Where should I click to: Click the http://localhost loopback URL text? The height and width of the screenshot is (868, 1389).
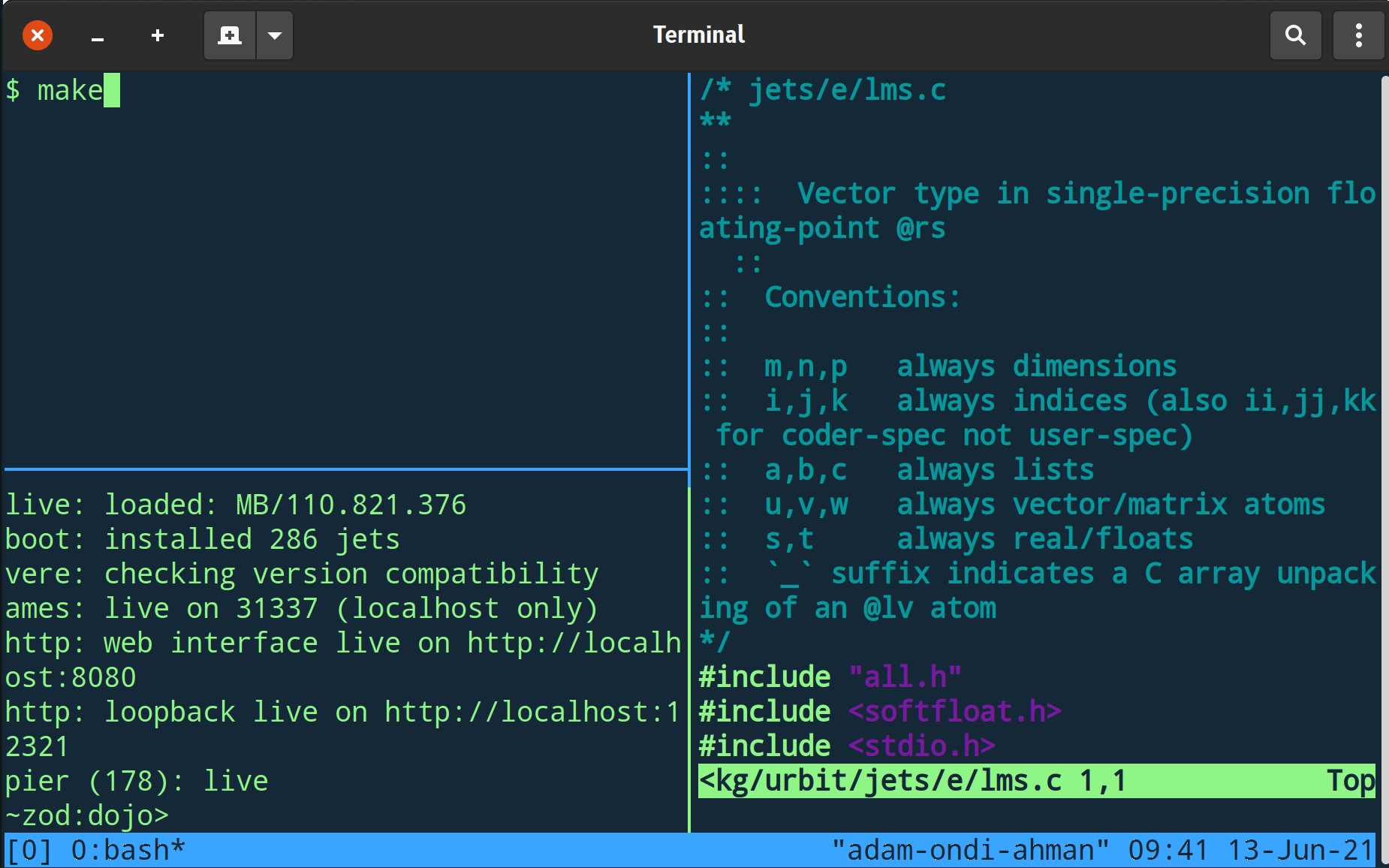526,713
